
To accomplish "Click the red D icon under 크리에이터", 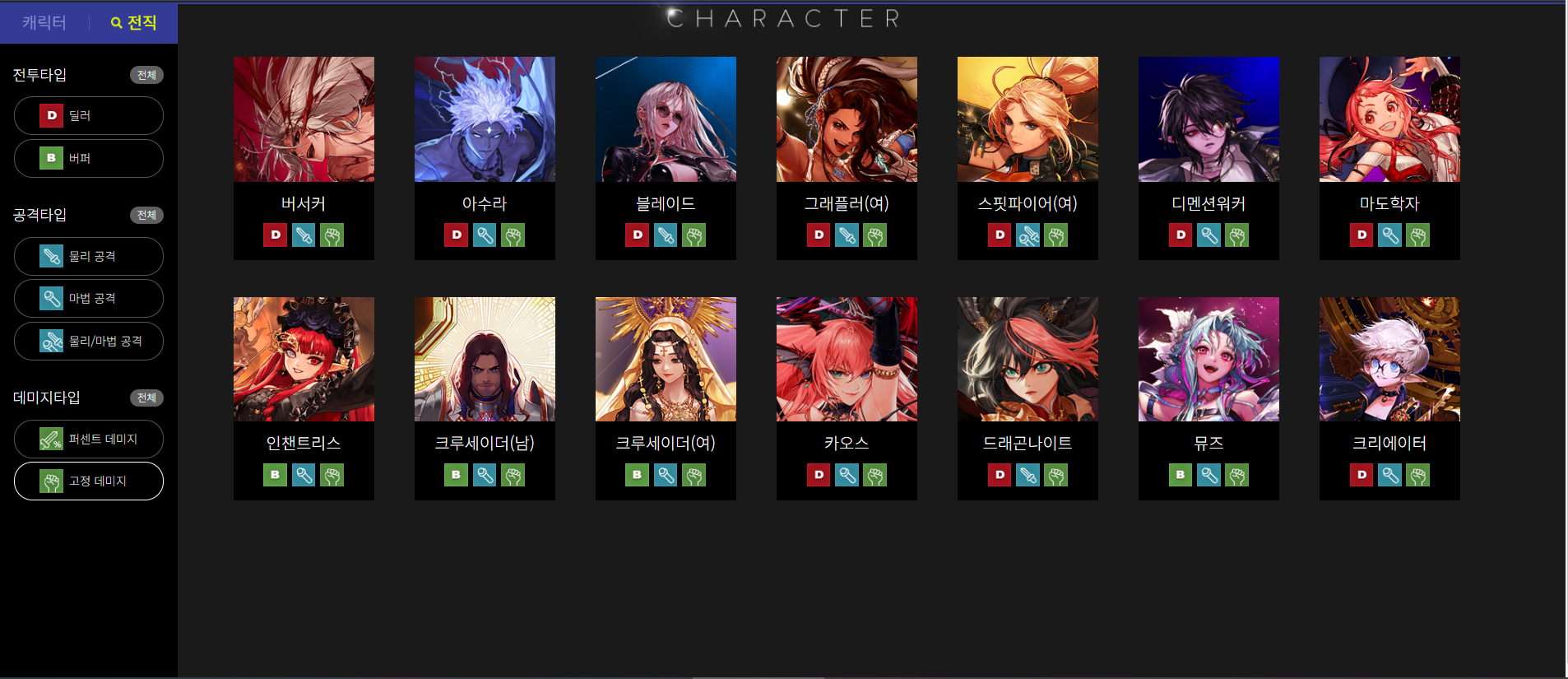I will tap(1362, 475).
